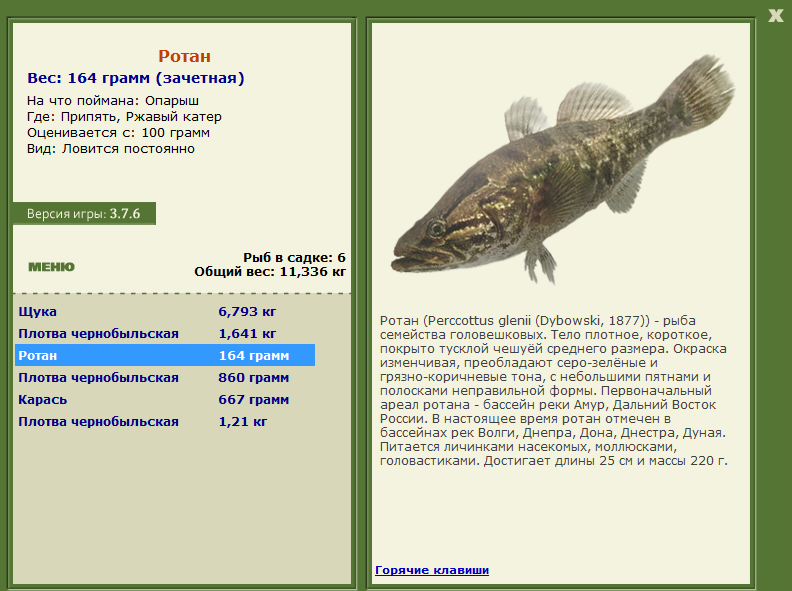
Task: Click the Общий вес 11,336 кг total
Action: pyautogui.click(x=270, y=272)
